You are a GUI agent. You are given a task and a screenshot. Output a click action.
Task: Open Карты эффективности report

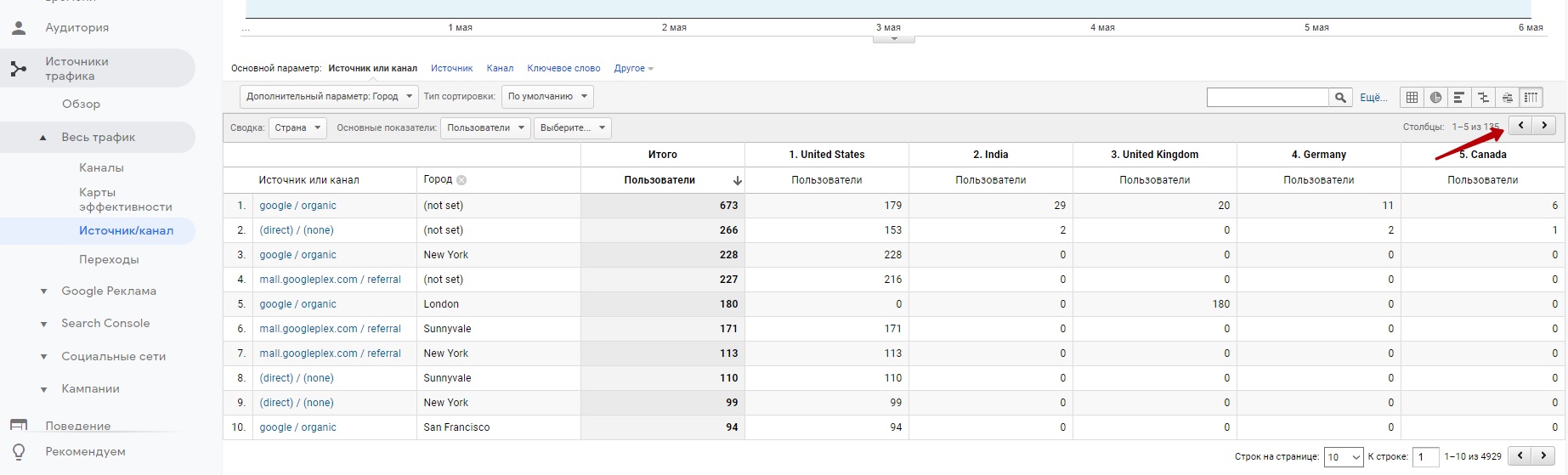[125, 199]
